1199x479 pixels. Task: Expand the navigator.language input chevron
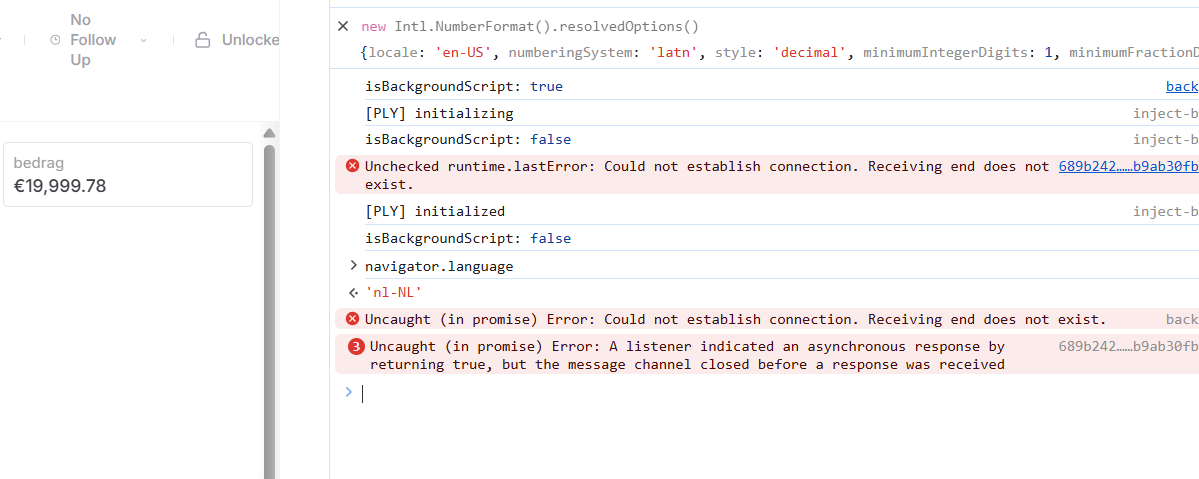(x=353, y=266)
